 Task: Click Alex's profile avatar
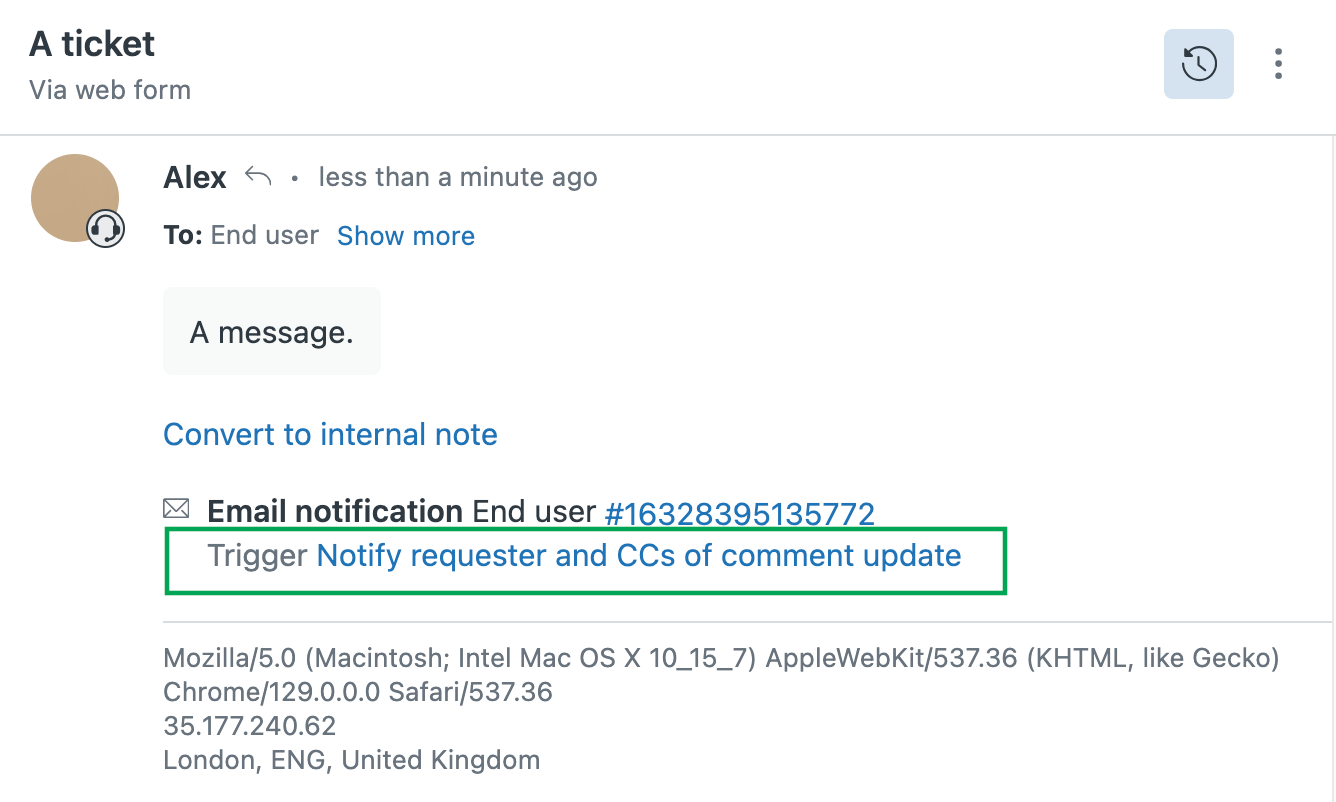(x=76, y=198)
